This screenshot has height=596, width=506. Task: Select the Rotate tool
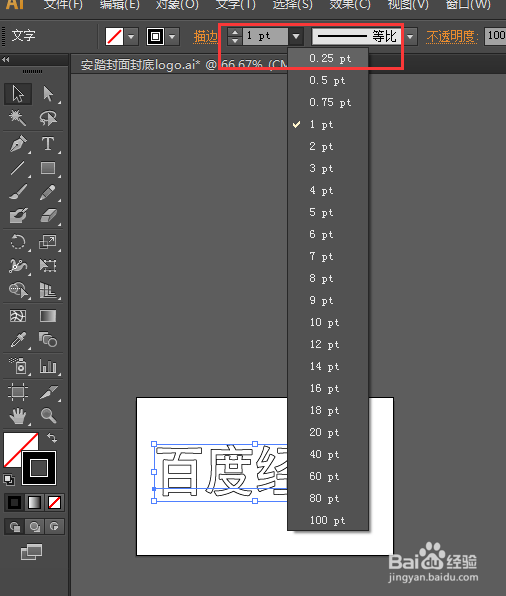click(x=18, y=242)
